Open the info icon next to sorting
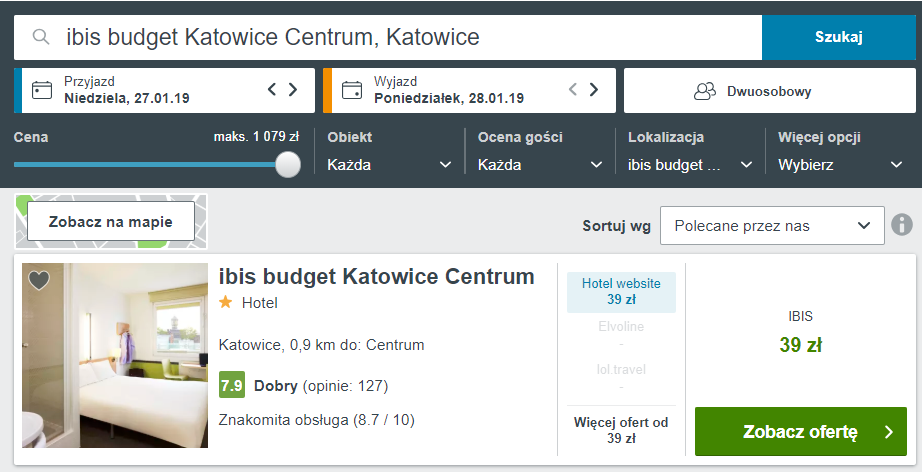The width and height of the screenshot is (922, 472). (x=902, y=225)
